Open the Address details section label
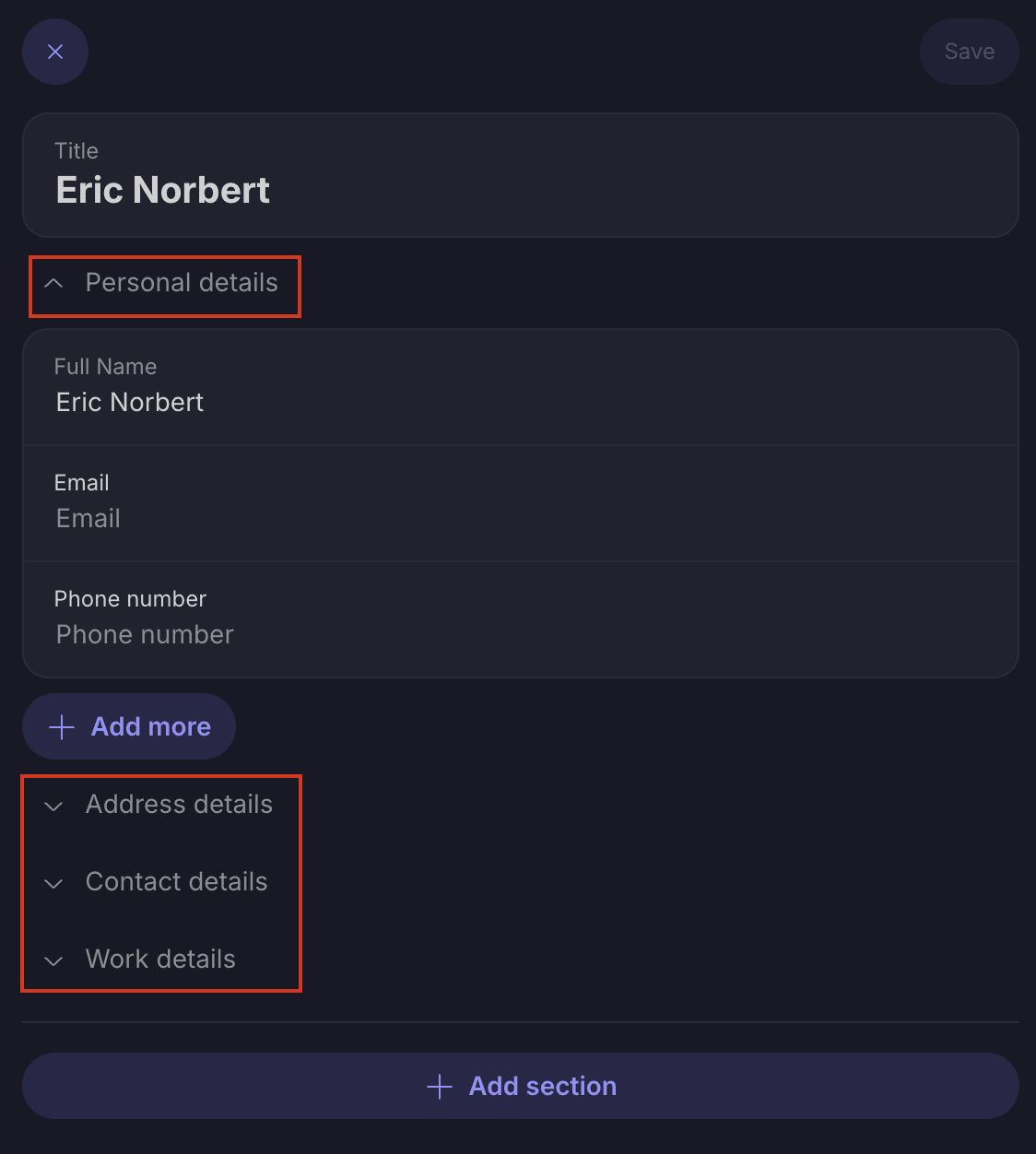Viewport: 1036px width, 1154px height. point(179,805)
